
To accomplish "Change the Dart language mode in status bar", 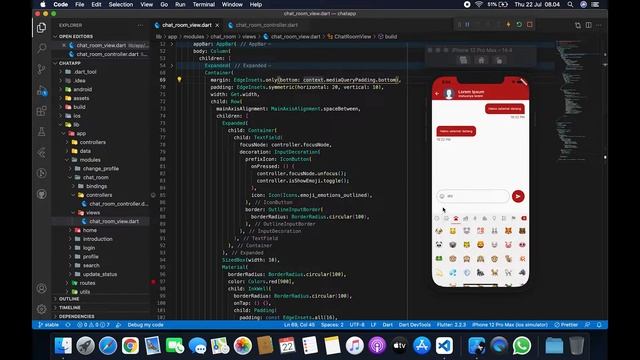I will coord(387,325).
